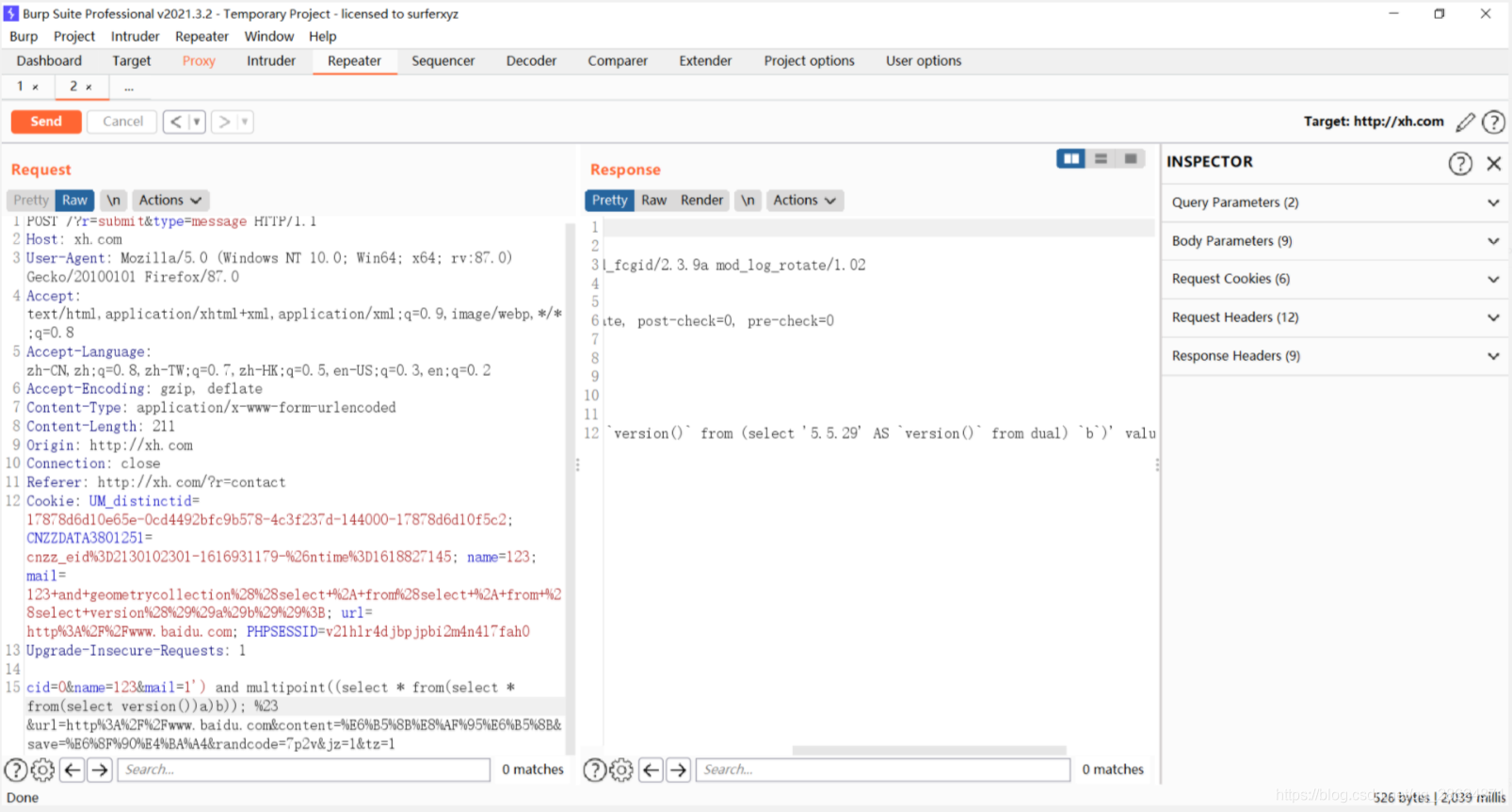This screenshot has height=812, width=1512.
Task: Expand Response Headers (9) section
Action: point(1336,356)
